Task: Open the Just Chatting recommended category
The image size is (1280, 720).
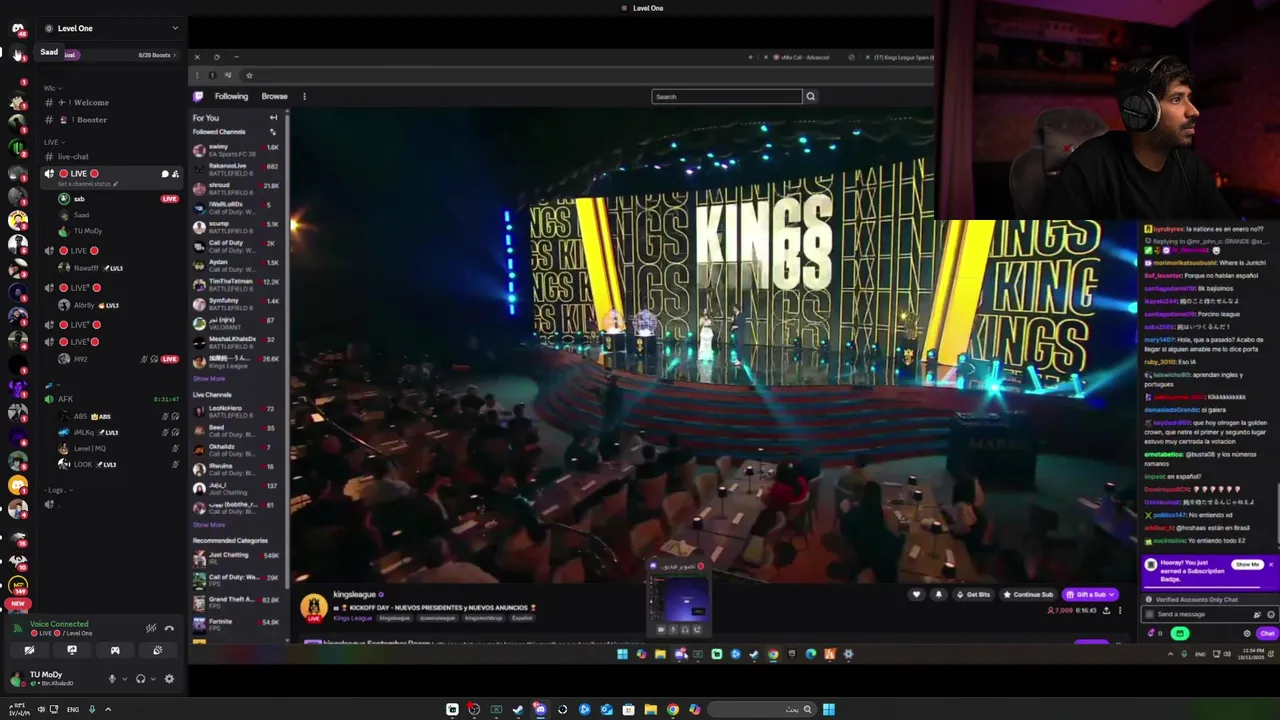Action: tap(236, 557)
